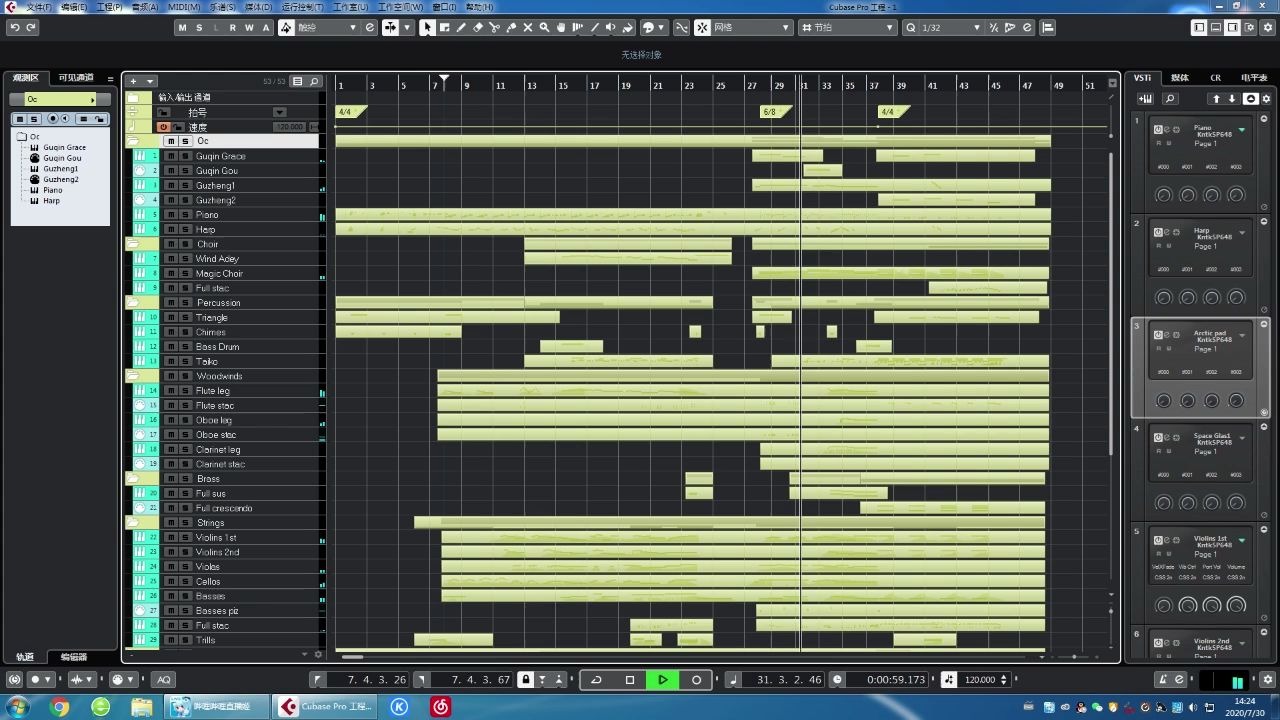Select the Mute X tool

coord(528,27)
